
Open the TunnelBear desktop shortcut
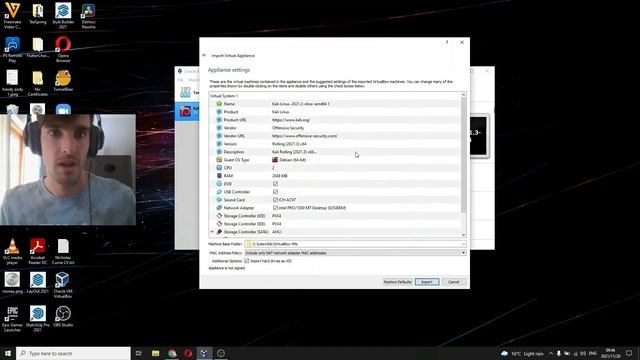pyautogui.click(x=63, y=81)
